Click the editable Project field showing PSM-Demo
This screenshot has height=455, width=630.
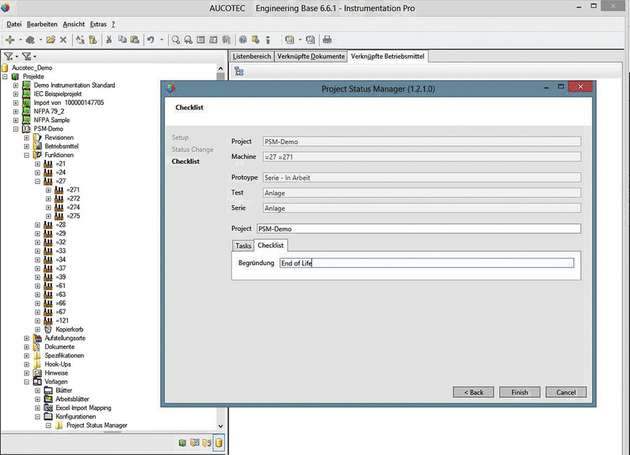[419, 228]
